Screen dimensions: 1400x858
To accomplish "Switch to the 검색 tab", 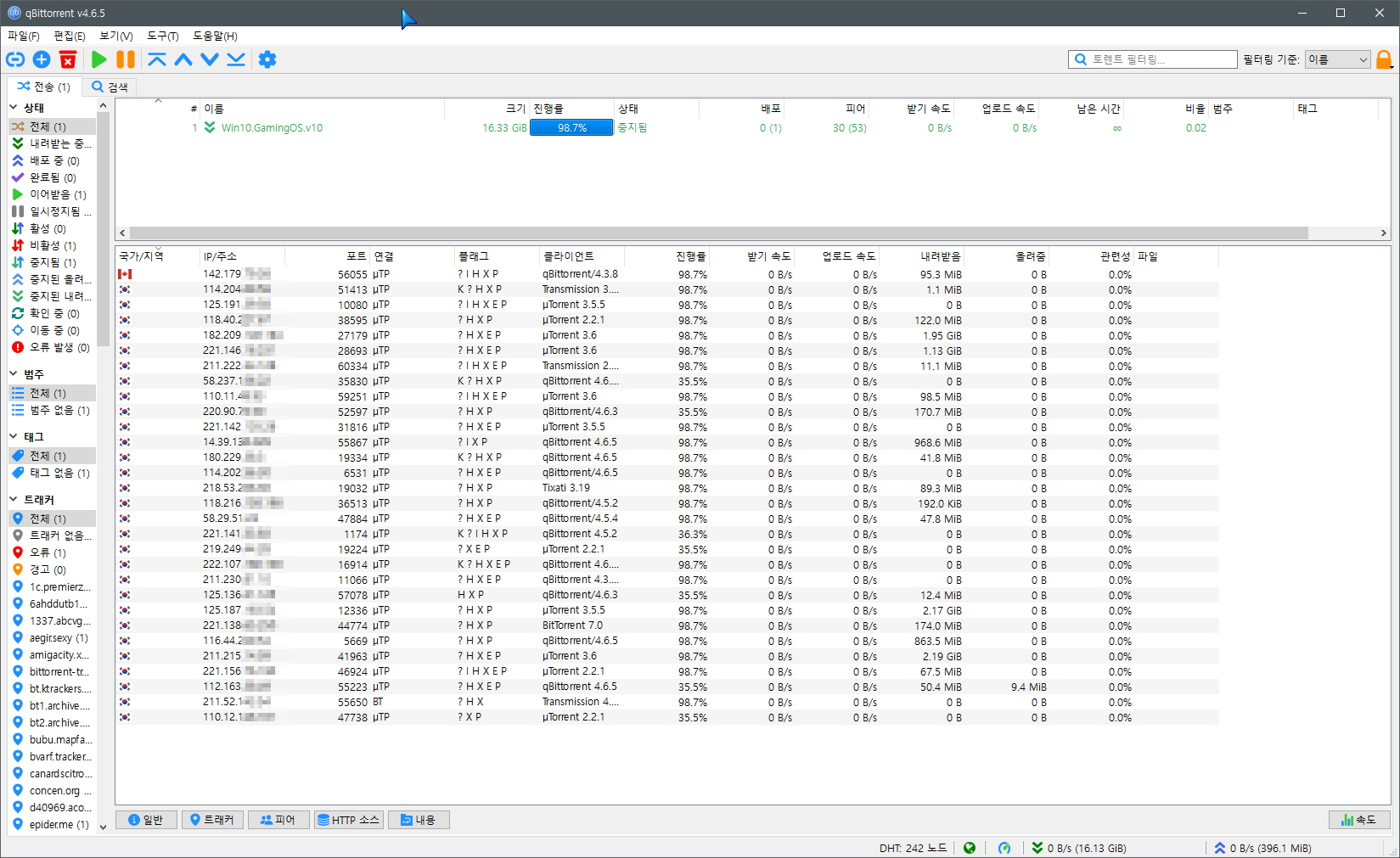I will [x=110, y=87].
